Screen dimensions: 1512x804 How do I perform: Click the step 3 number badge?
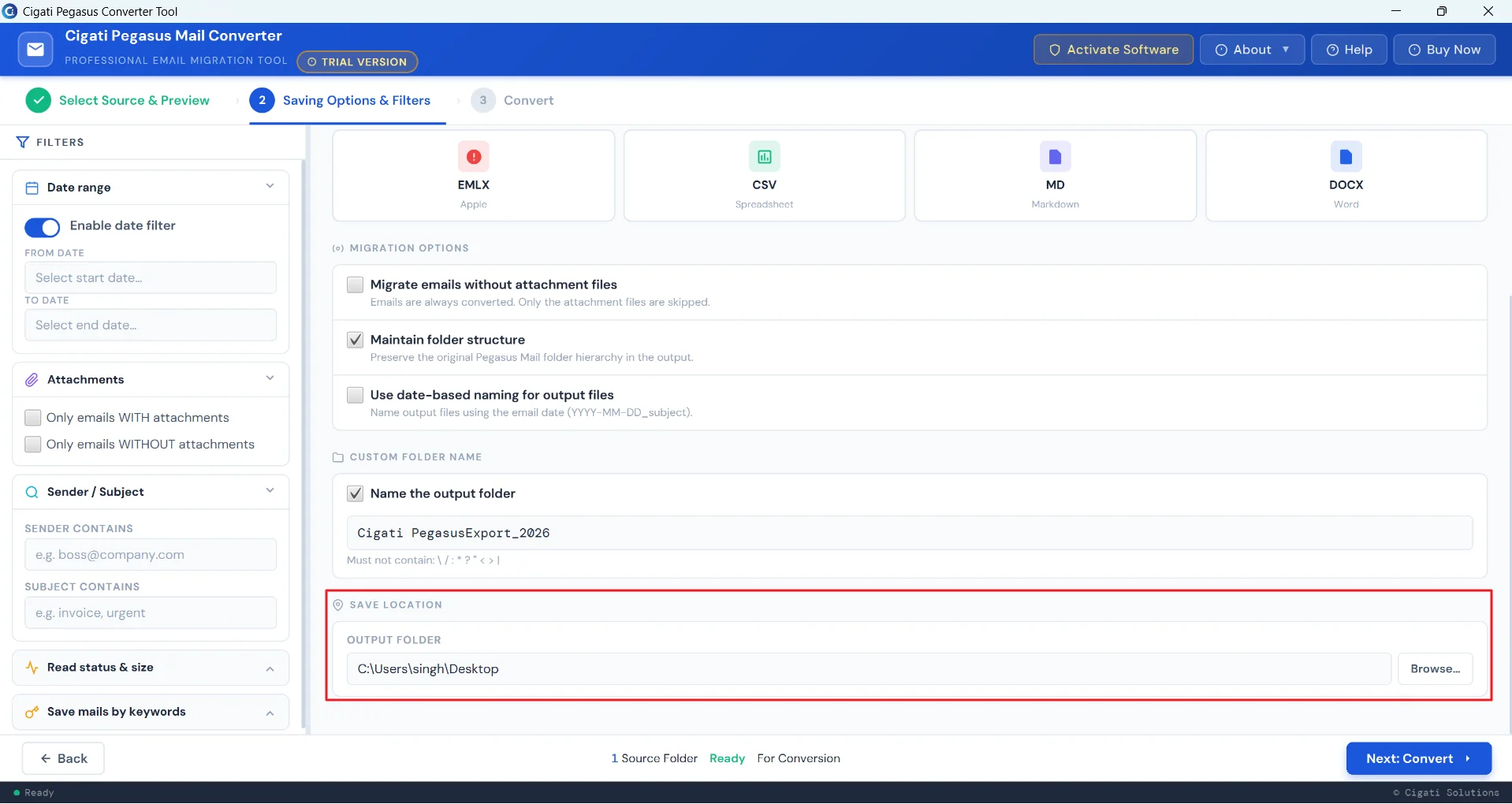pyautogui.click(x=483, y=100)
